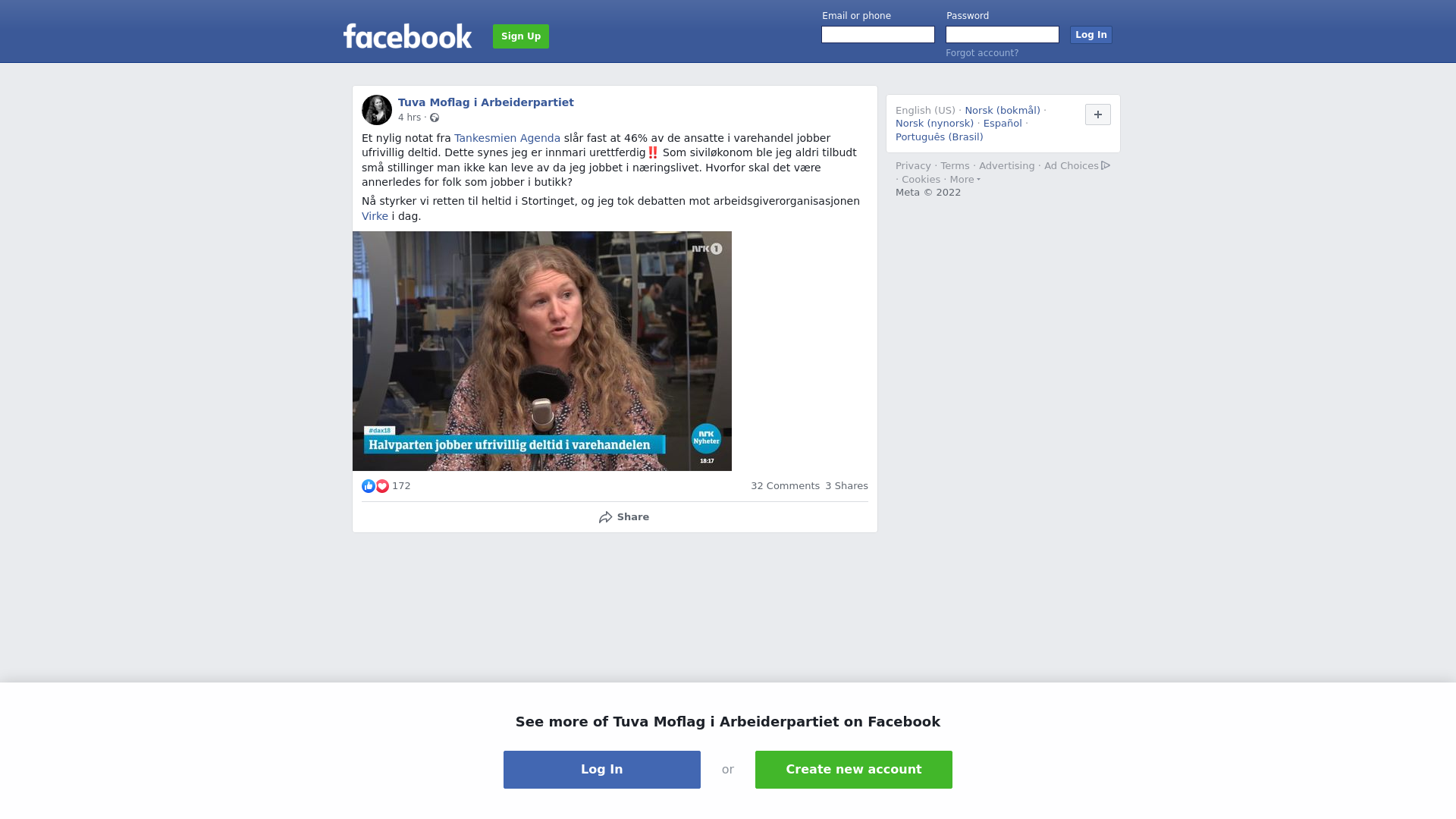The width and height of the screenshot is (1456, 819).
Task: Click the header Log In button
Action: pyautogui.click(x=1091, y=35)
